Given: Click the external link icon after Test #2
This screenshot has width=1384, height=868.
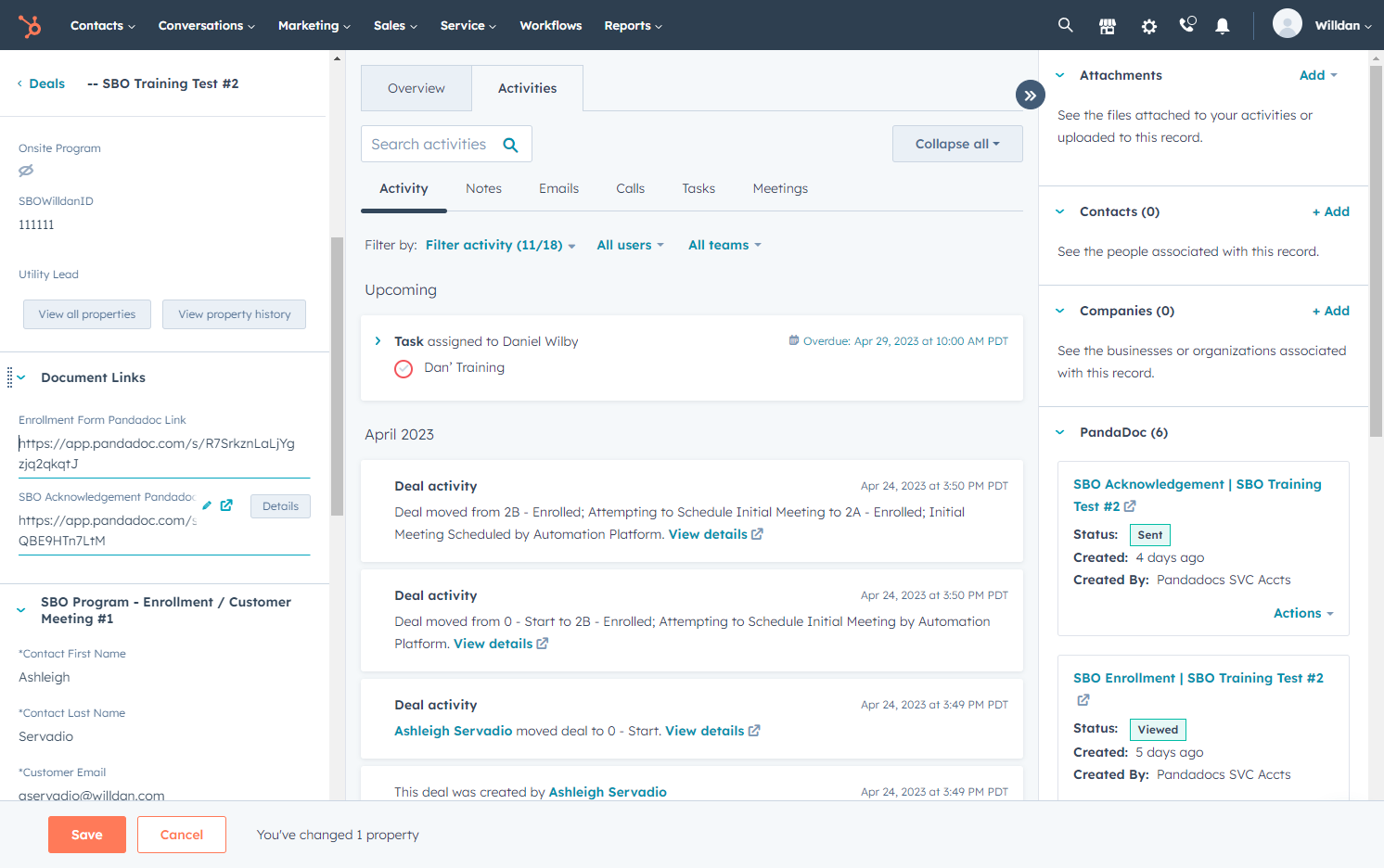Looking at the screenshot, I should [x=1130, y=506].
